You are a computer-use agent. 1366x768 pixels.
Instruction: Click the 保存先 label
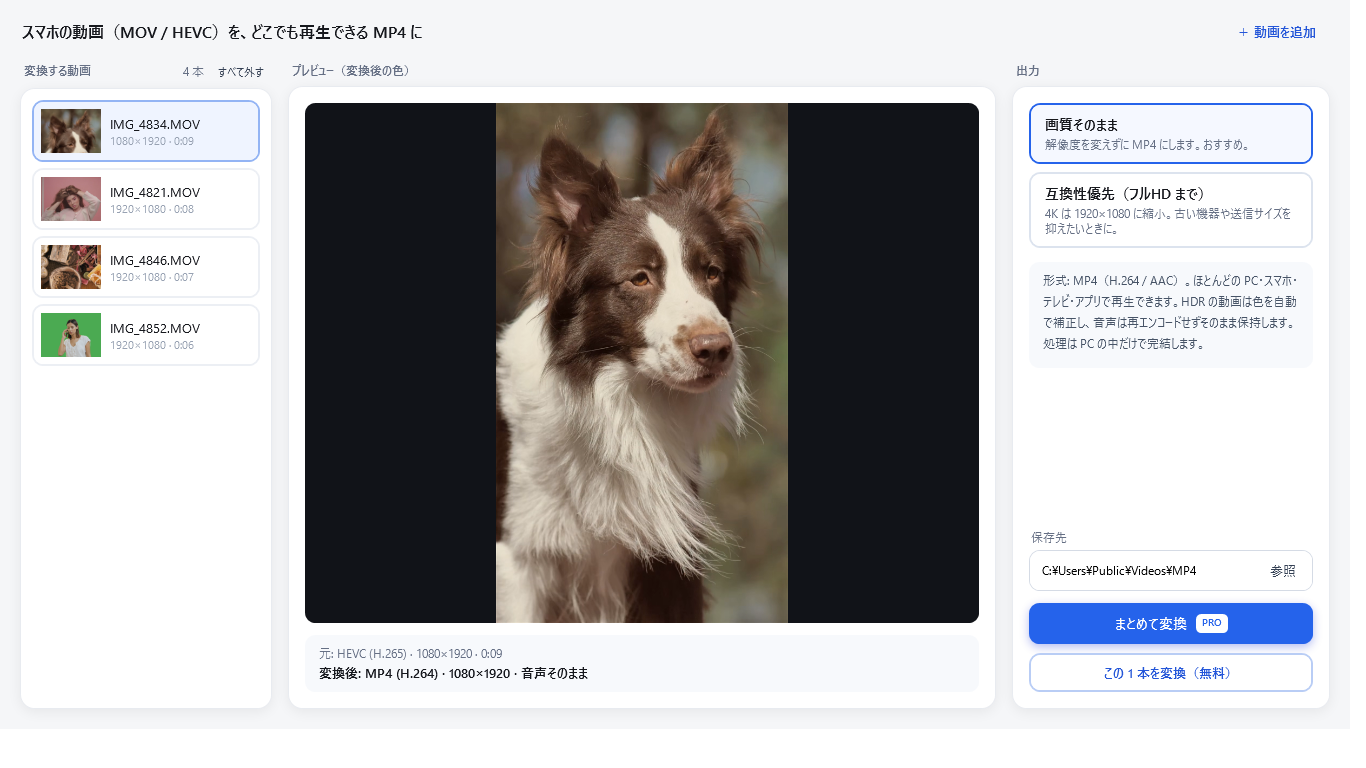point(1049,538)
